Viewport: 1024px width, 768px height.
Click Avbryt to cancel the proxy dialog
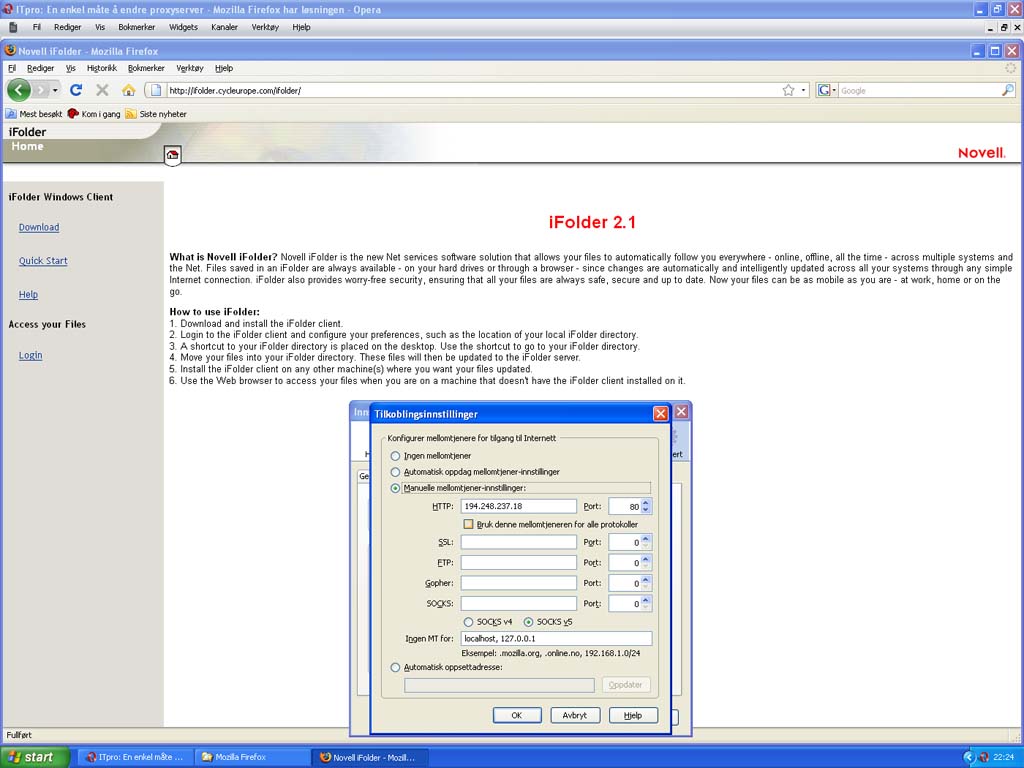575,715
